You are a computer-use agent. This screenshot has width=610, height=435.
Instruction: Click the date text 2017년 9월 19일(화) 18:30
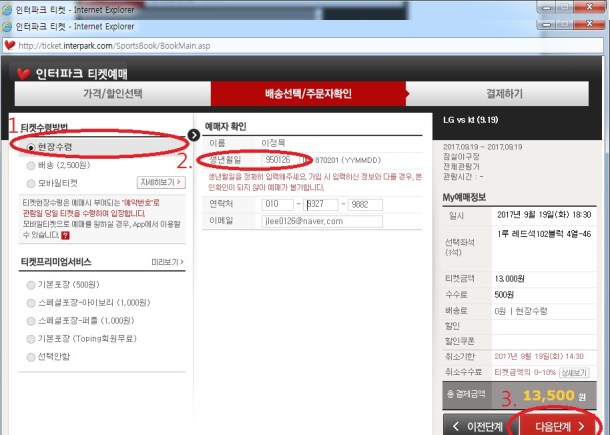pyautogui.click(x=544, y=215)
